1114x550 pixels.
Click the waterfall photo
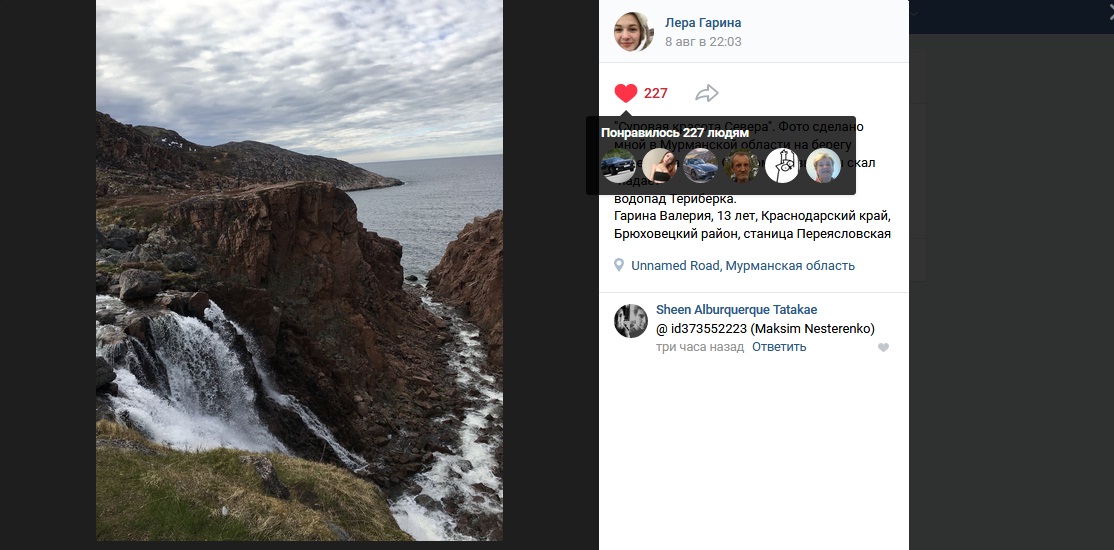(x=299, y=270)
